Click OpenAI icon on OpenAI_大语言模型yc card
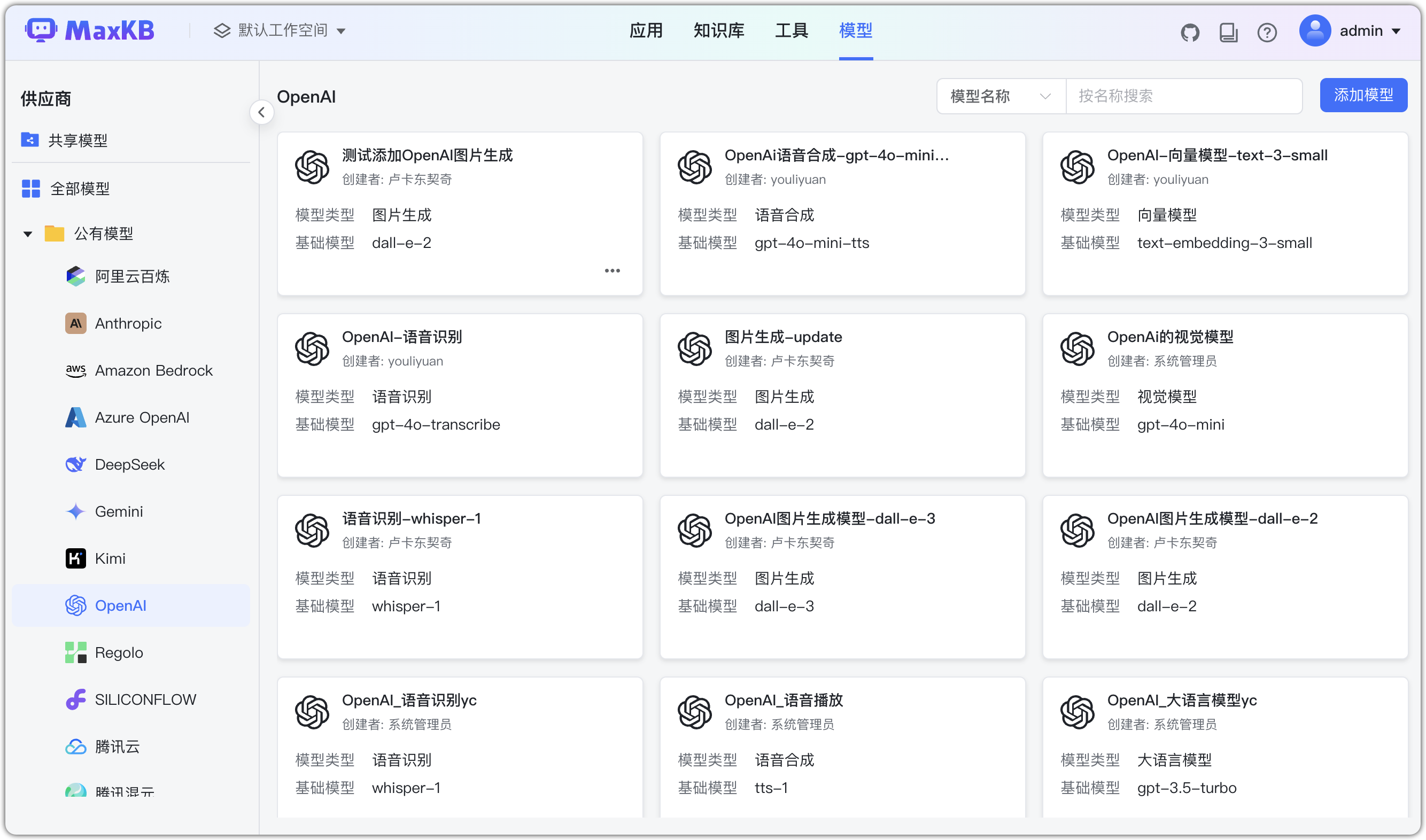This screenshot has width=1426, height=840. pyautogui.click(x=1078, y=712)
